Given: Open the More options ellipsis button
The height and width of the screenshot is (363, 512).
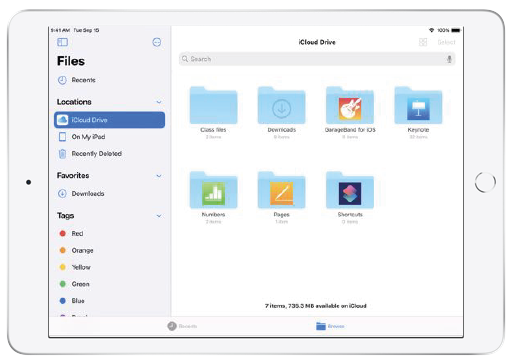Looking at the screenshot, I should click(x=157, y=42).
